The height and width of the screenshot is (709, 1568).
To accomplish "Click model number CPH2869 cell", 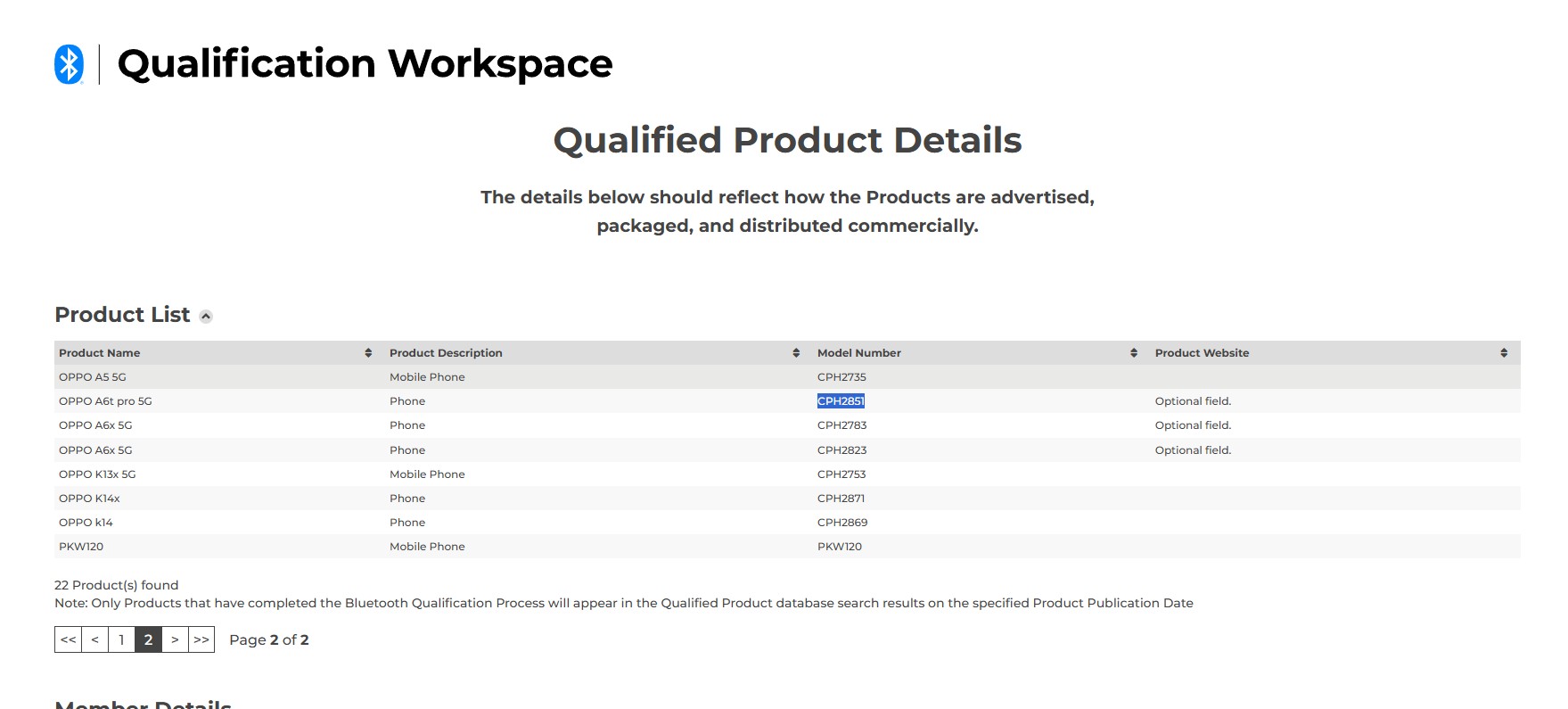I will click(842, 523).
